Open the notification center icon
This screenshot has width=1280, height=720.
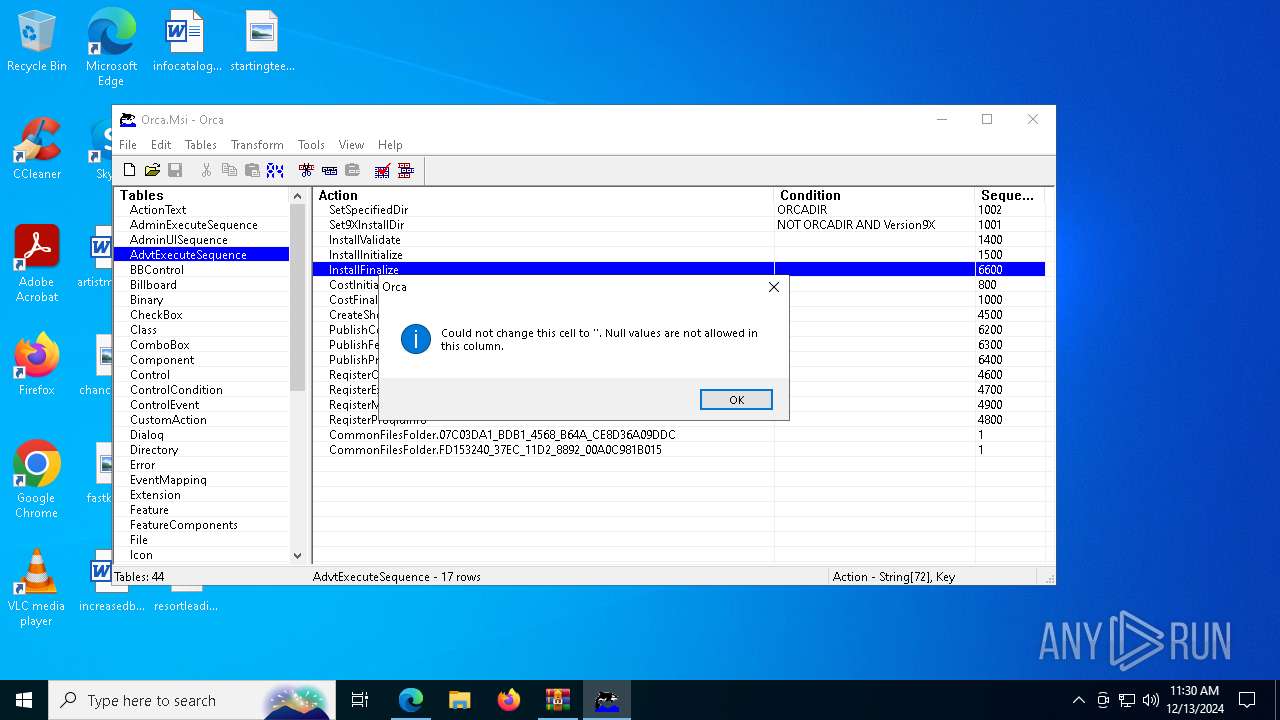point(1247,700)
